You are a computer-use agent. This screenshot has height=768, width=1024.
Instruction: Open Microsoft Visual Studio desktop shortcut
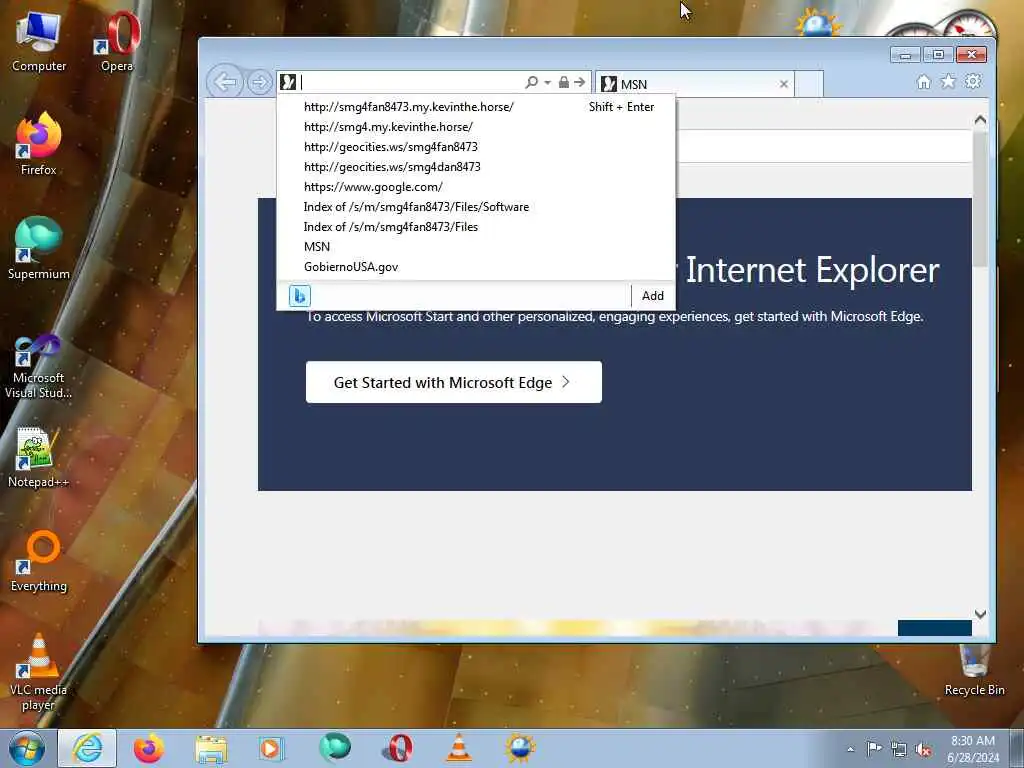click(39, 366)
